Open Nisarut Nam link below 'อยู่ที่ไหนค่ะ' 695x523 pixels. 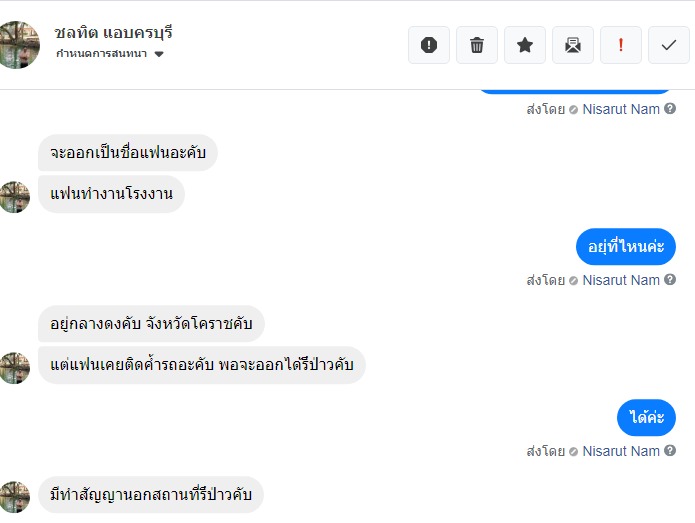(621, 280)
